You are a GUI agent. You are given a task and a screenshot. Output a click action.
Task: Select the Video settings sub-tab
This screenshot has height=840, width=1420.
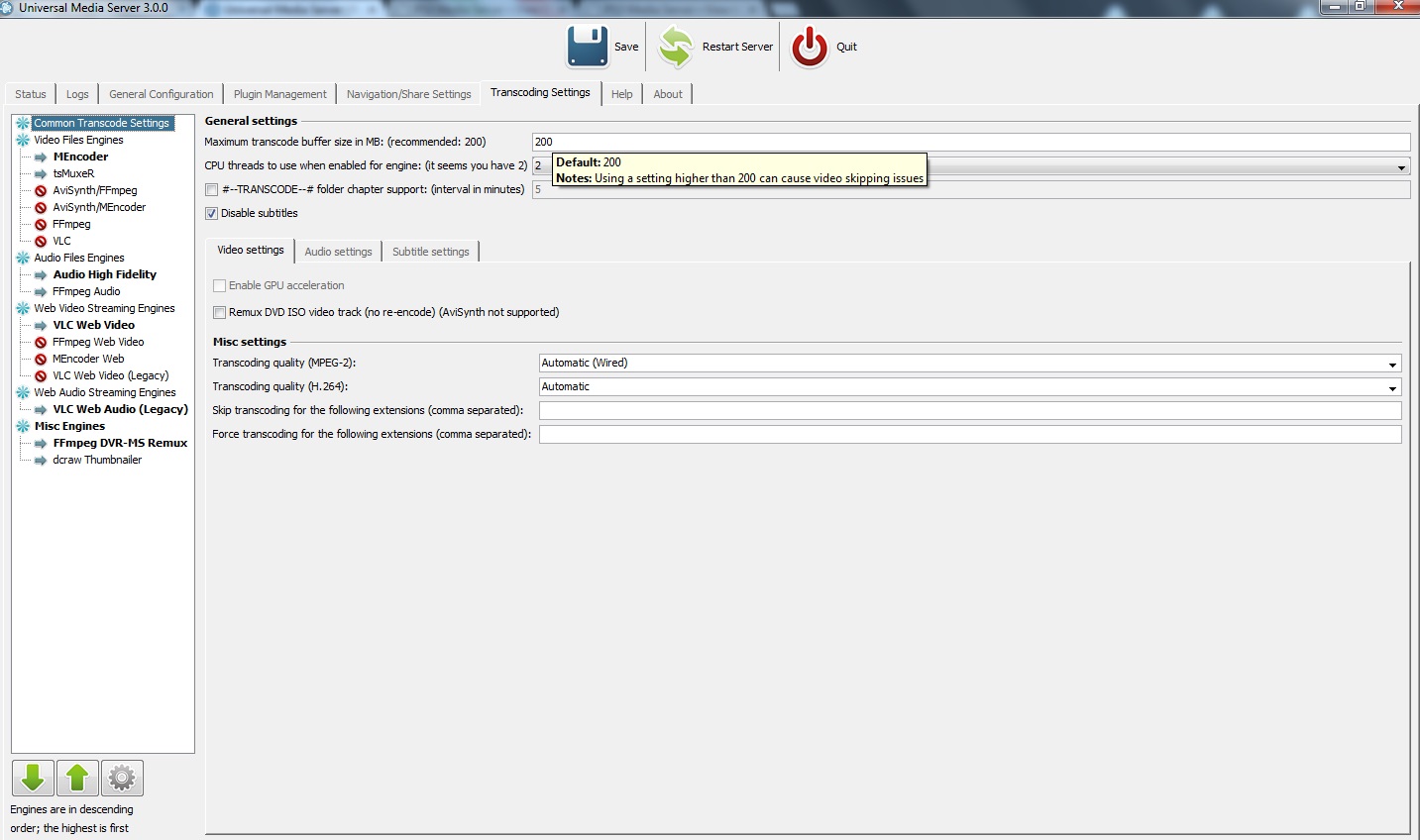pyautogui.click(x=251, y=251)
